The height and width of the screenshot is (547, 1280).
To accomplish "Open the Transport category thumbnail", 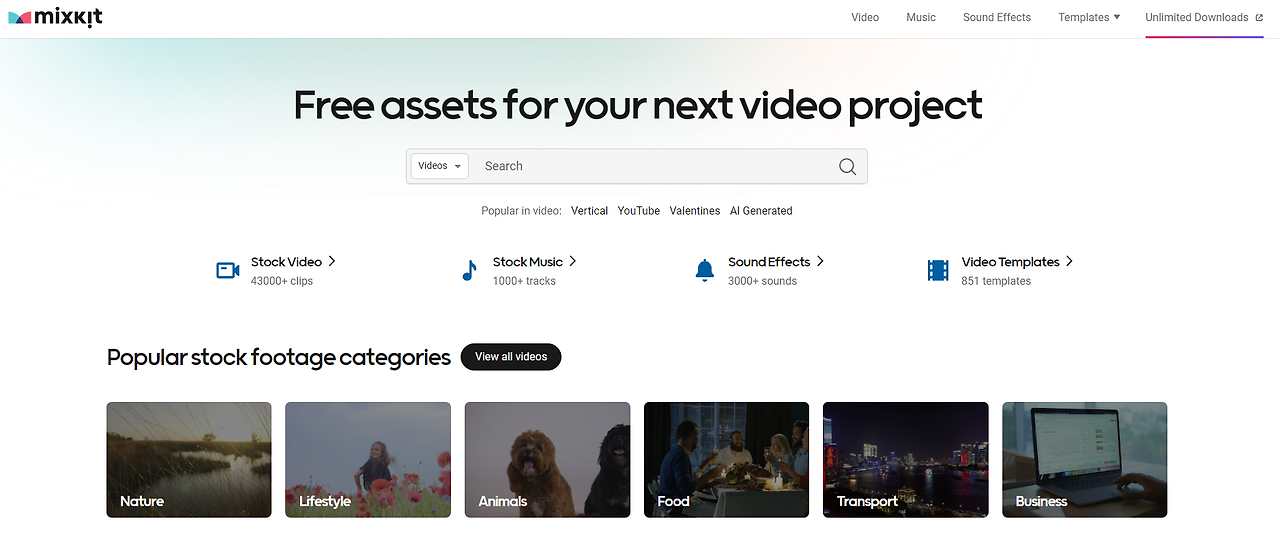I will click(905, 460).
